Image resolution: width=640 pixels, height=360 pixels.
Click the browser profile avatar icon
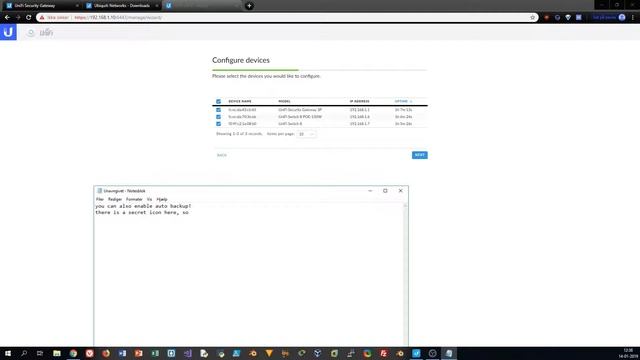(622, 18)
